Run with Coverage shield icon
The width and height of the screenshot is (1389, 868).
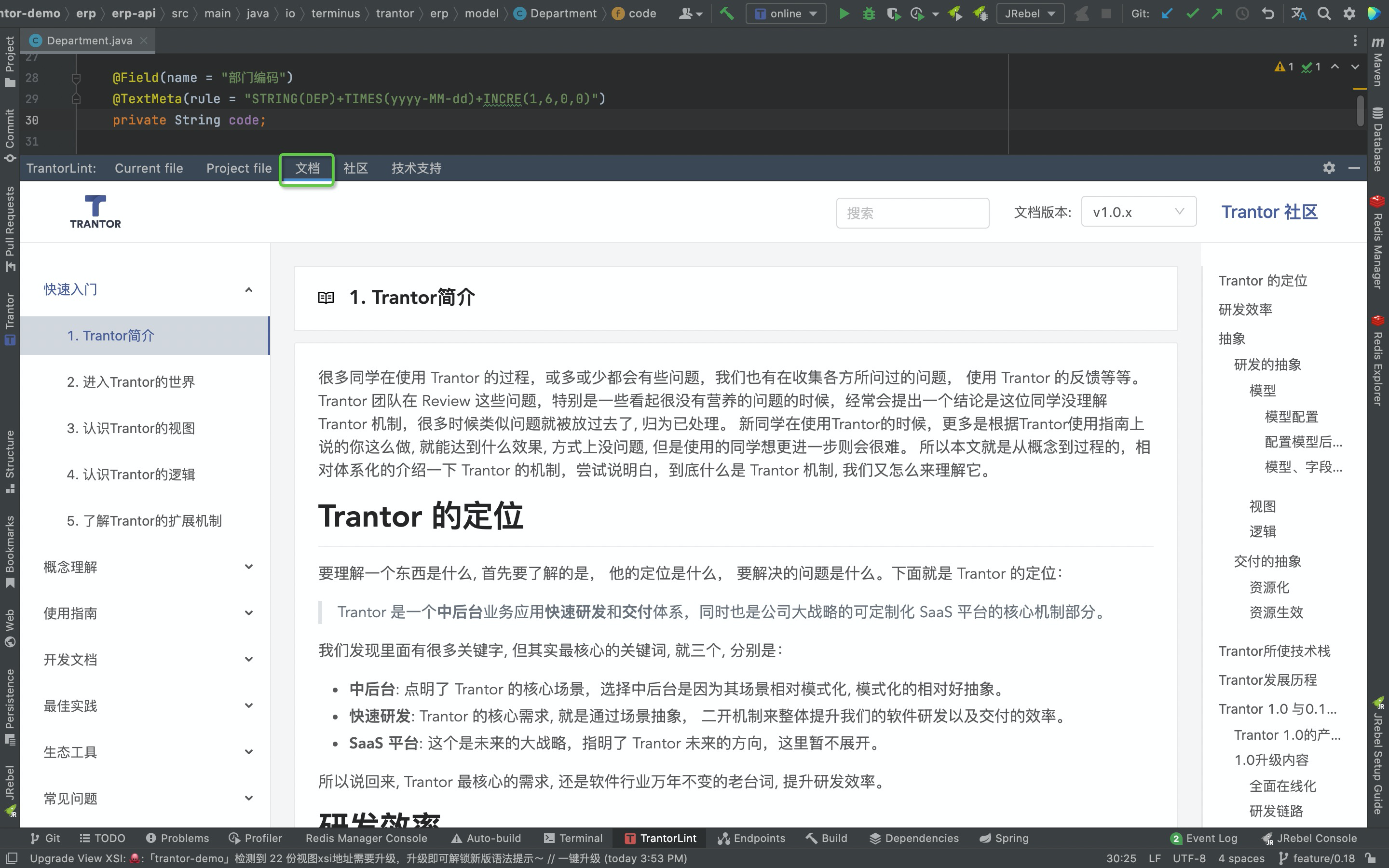pyautogui.click(x=893, y=13)
